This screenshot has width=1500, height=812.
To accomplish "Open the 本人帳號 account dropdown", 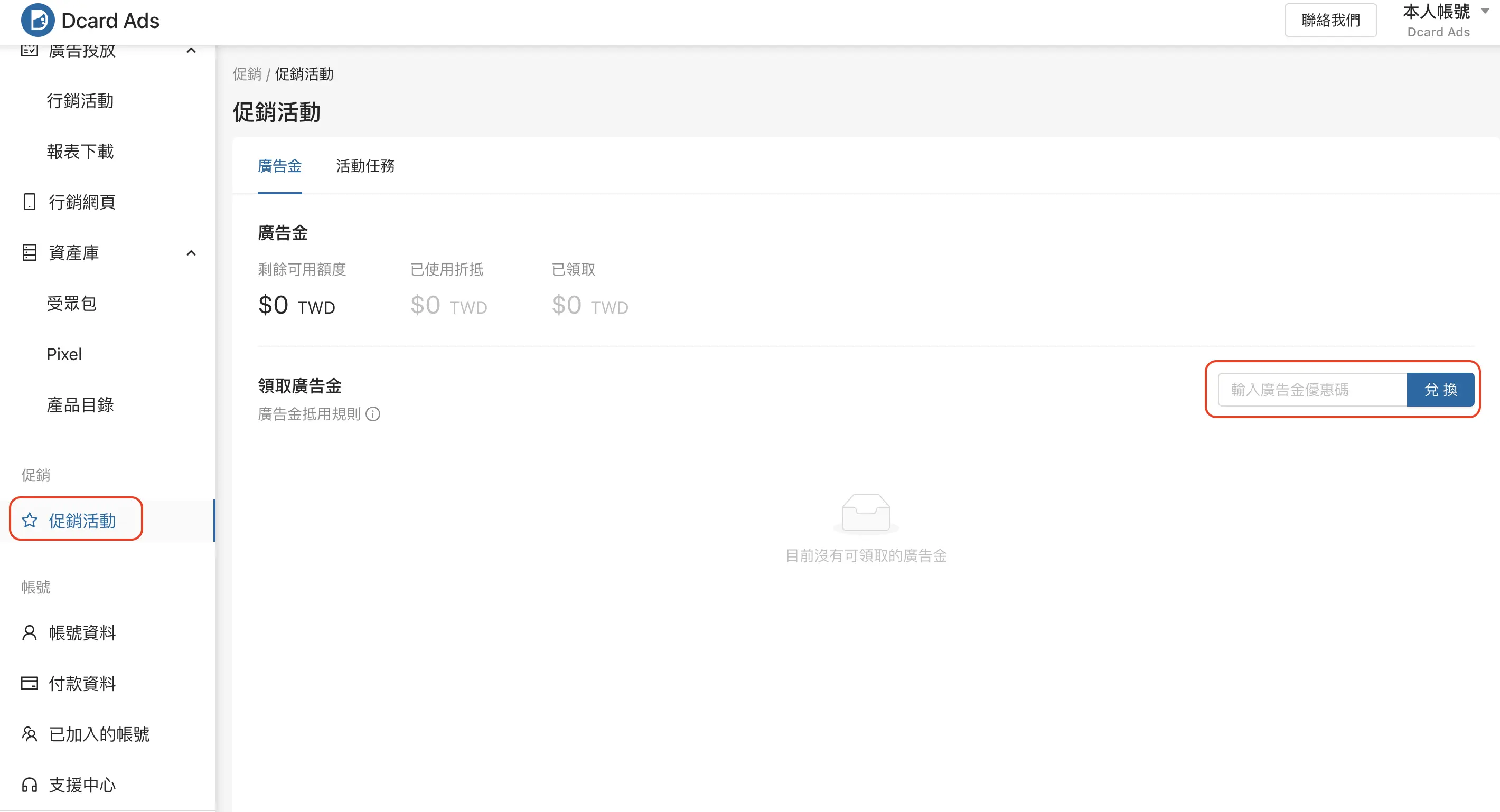I will pyautogui.click(x=1484, y=11).
